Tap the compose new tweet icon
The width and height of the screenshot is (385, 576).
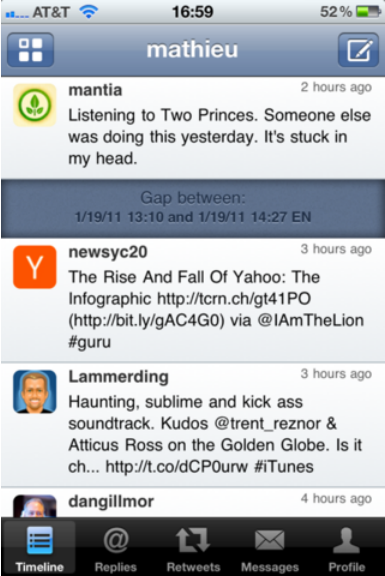coord(358,50)
